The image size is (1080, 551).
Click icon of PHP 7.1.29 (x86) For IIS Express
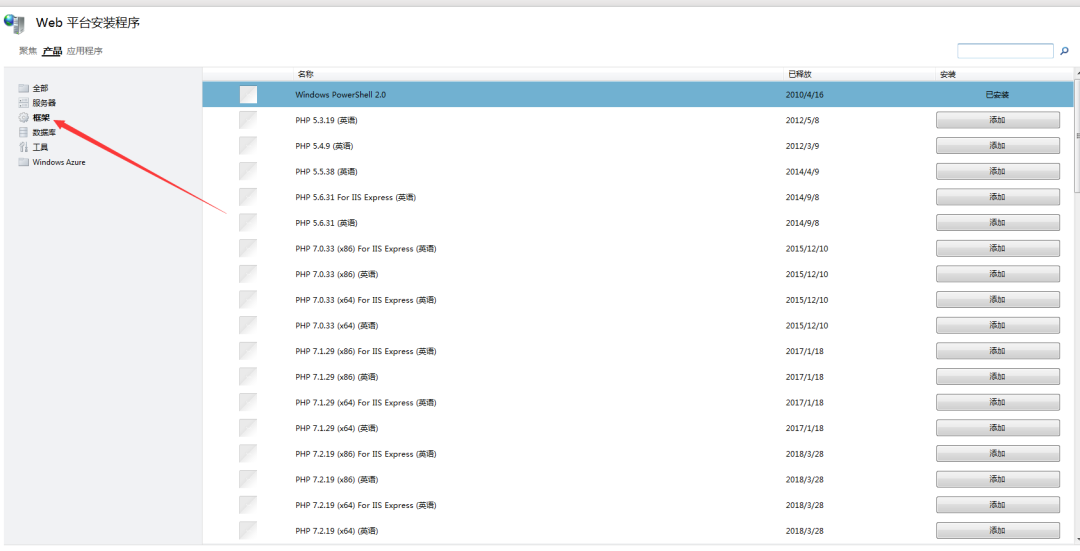click(x=248, y=351)
